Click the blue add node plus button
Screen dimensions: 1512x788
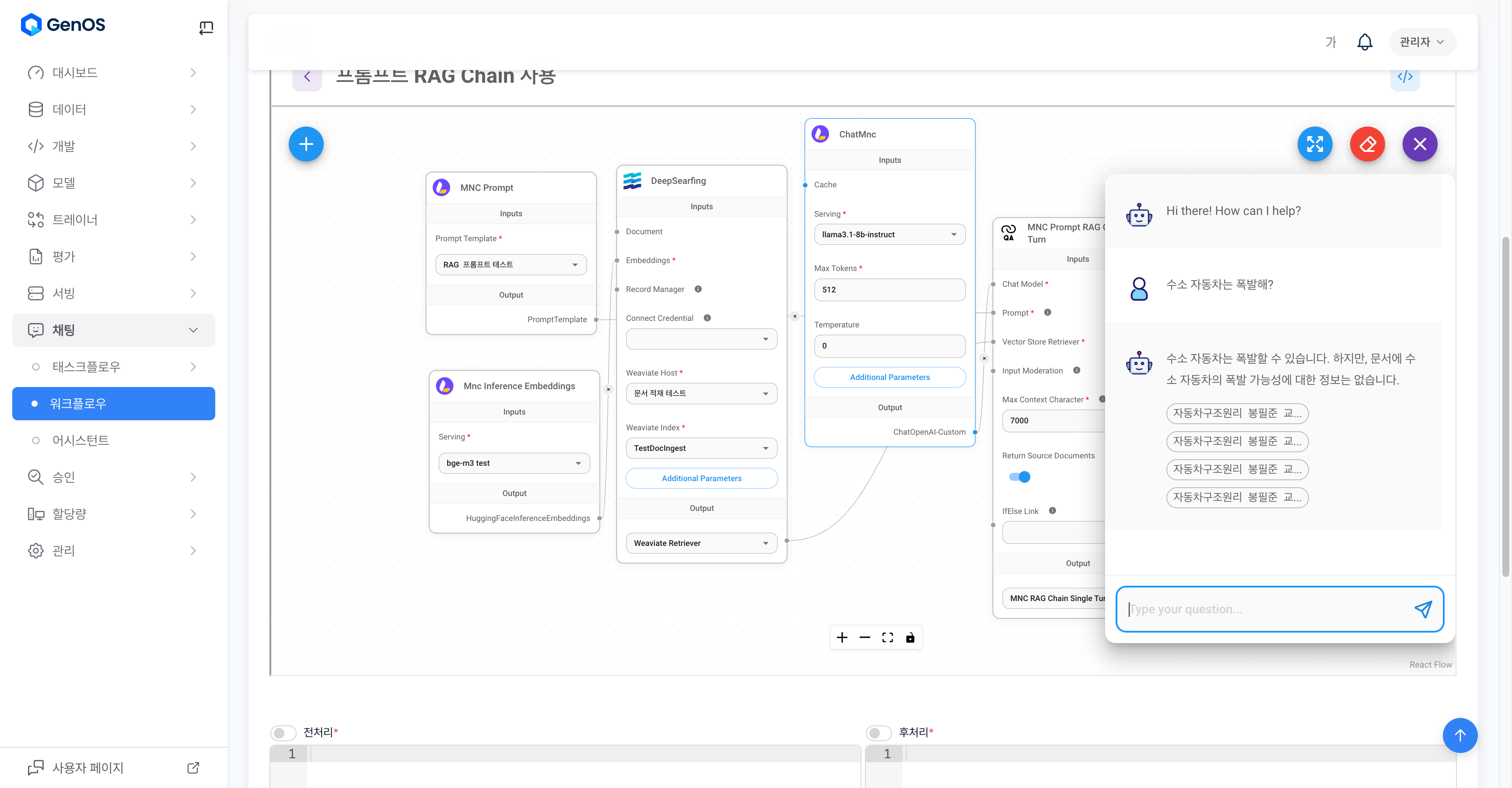tap(306, 144)
